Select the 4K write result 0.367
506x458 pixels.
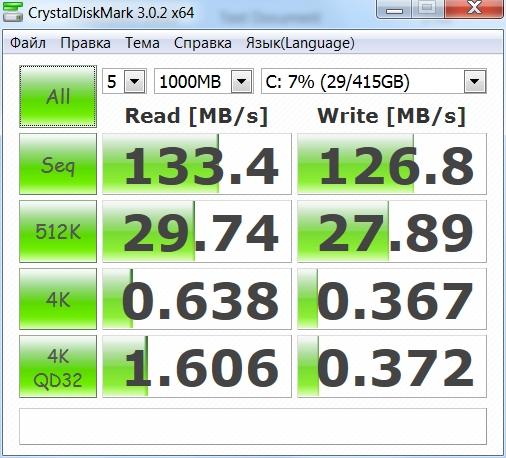click(x=392, y=299)
